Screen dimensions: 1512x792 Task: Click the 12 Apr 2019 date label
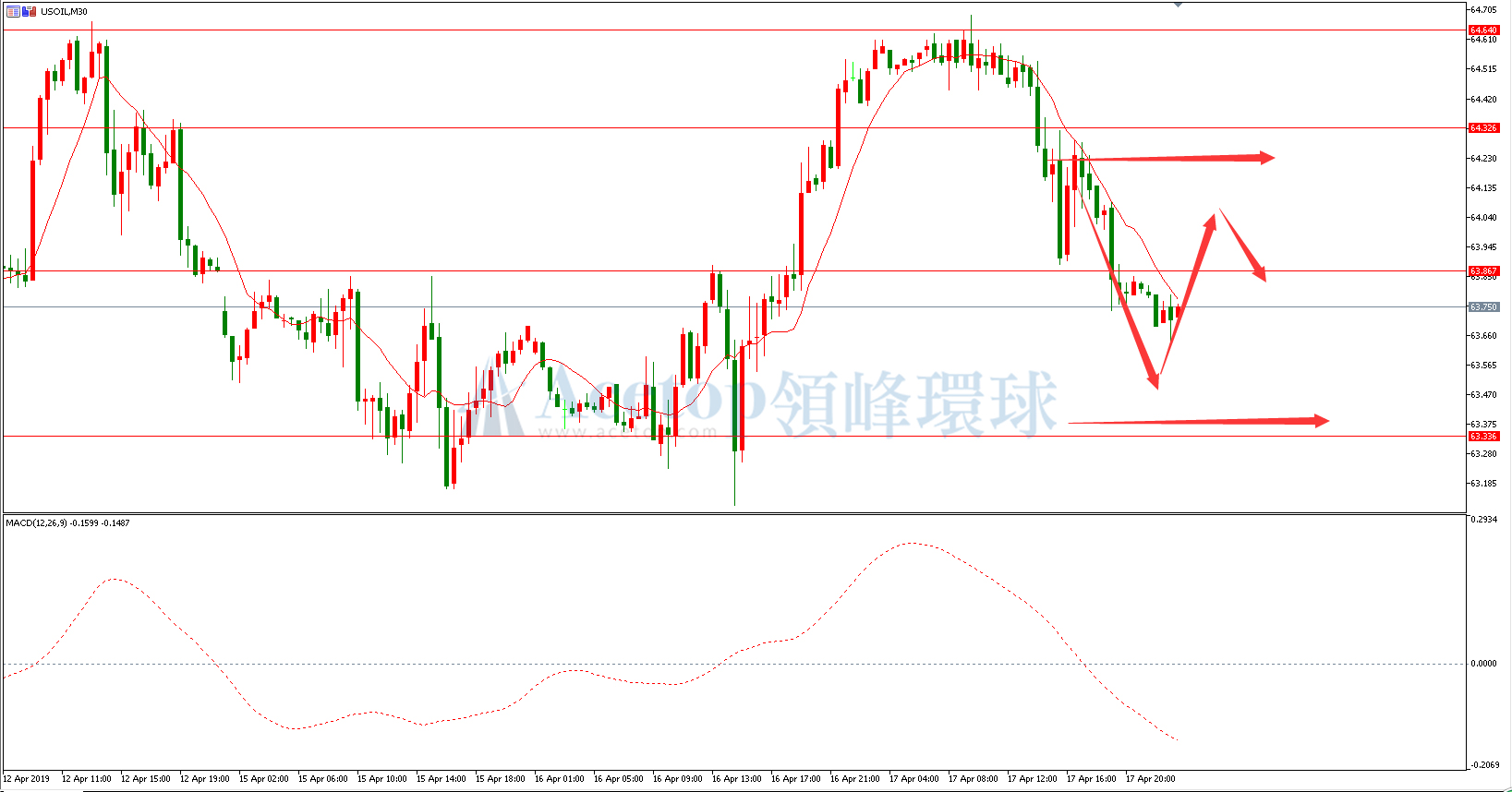(27, 778)
